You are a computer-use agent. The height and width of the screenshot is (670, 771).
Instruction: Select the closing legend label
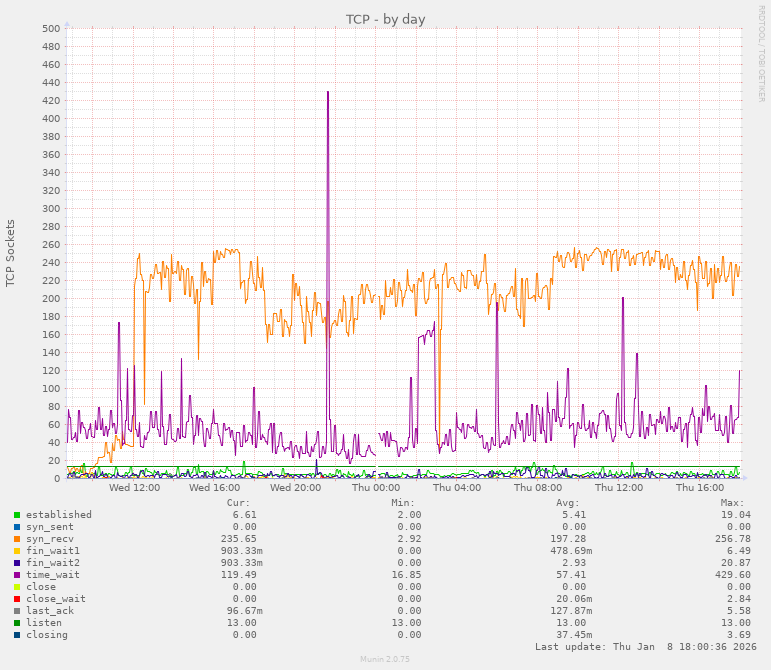point(47,635)
